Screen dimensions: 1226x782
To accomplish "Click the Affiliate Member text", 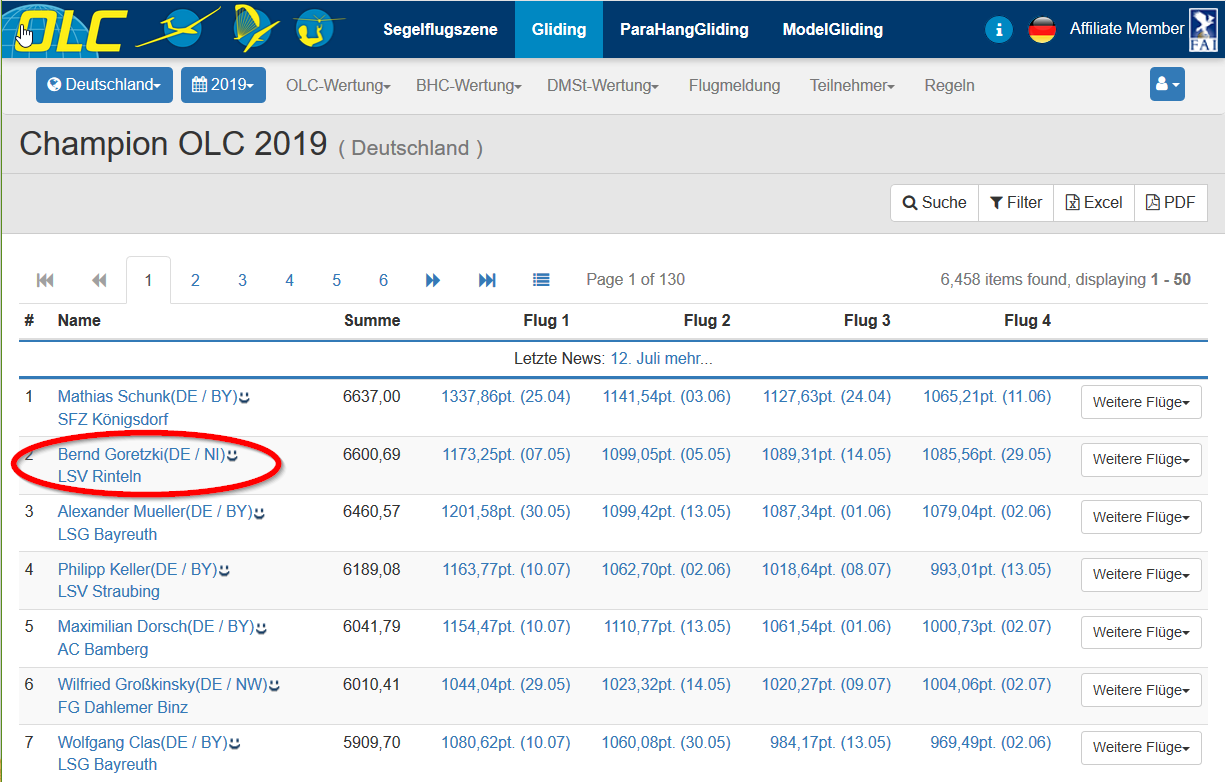I will [1127, 29].
